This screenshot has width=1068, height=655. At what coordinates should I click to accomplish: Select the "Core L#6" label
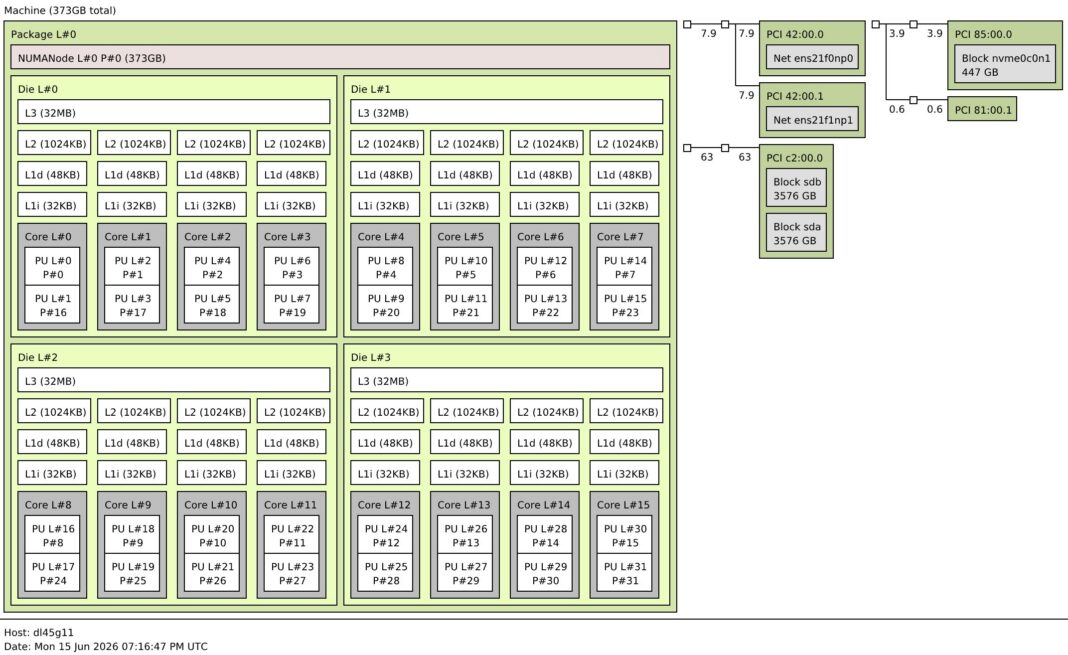click(540, 237)
